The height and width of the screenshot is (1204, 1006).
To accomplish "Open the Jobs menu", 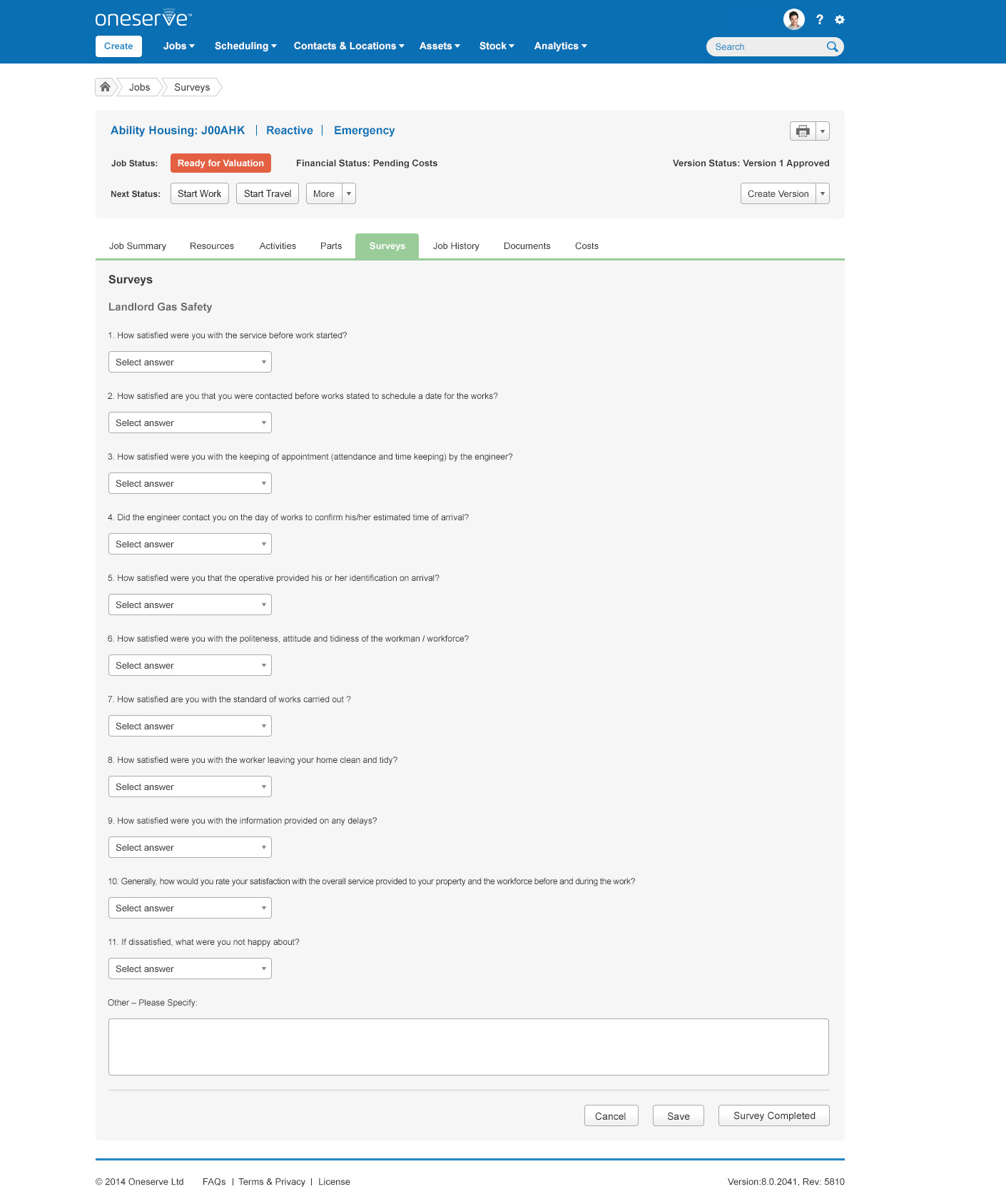I will click(179, 46).
